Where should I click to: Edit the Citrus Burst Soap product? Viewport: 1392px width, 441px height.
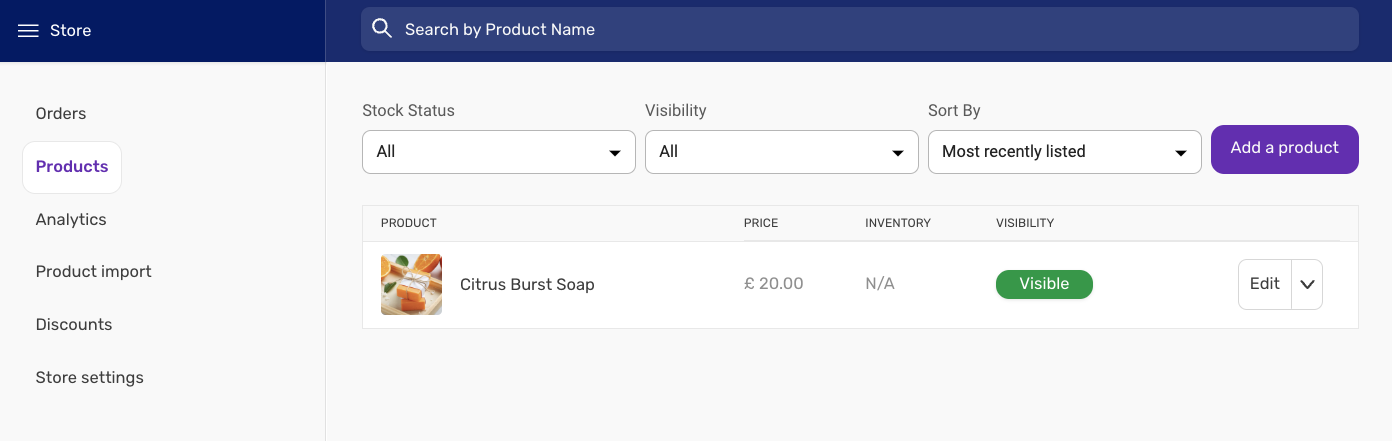[x=1265, y=284]
